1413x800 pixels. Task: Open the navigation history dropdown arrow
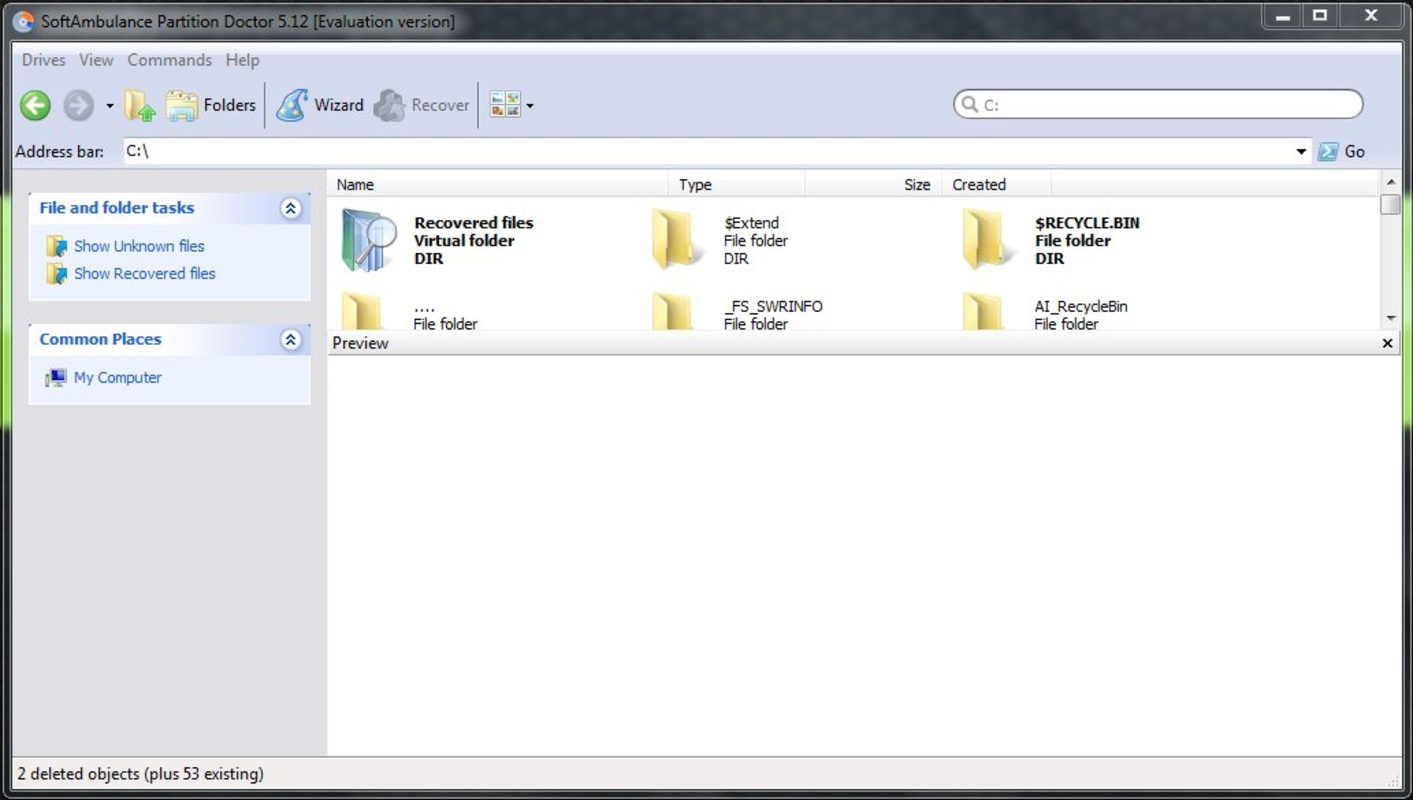tap(110, 106)
